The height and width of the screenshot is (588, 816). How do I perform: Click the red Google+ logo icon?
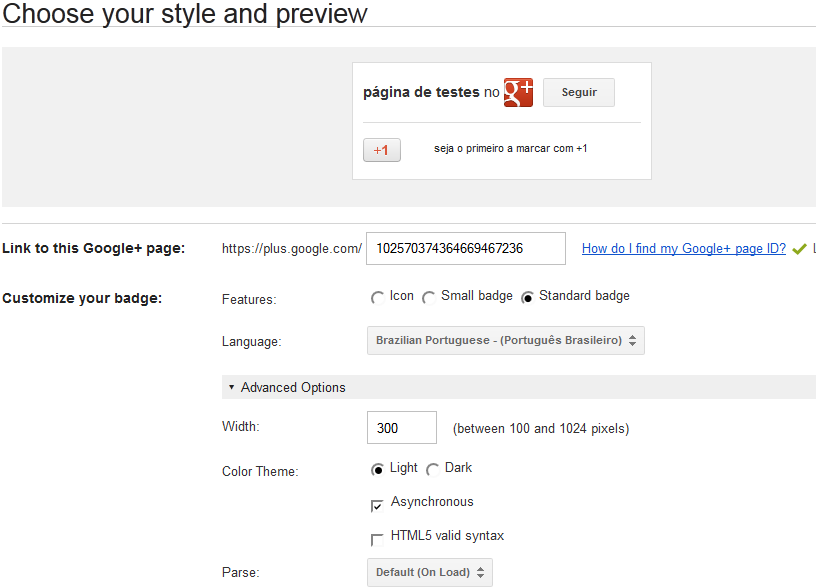click(x=518, y=92)
